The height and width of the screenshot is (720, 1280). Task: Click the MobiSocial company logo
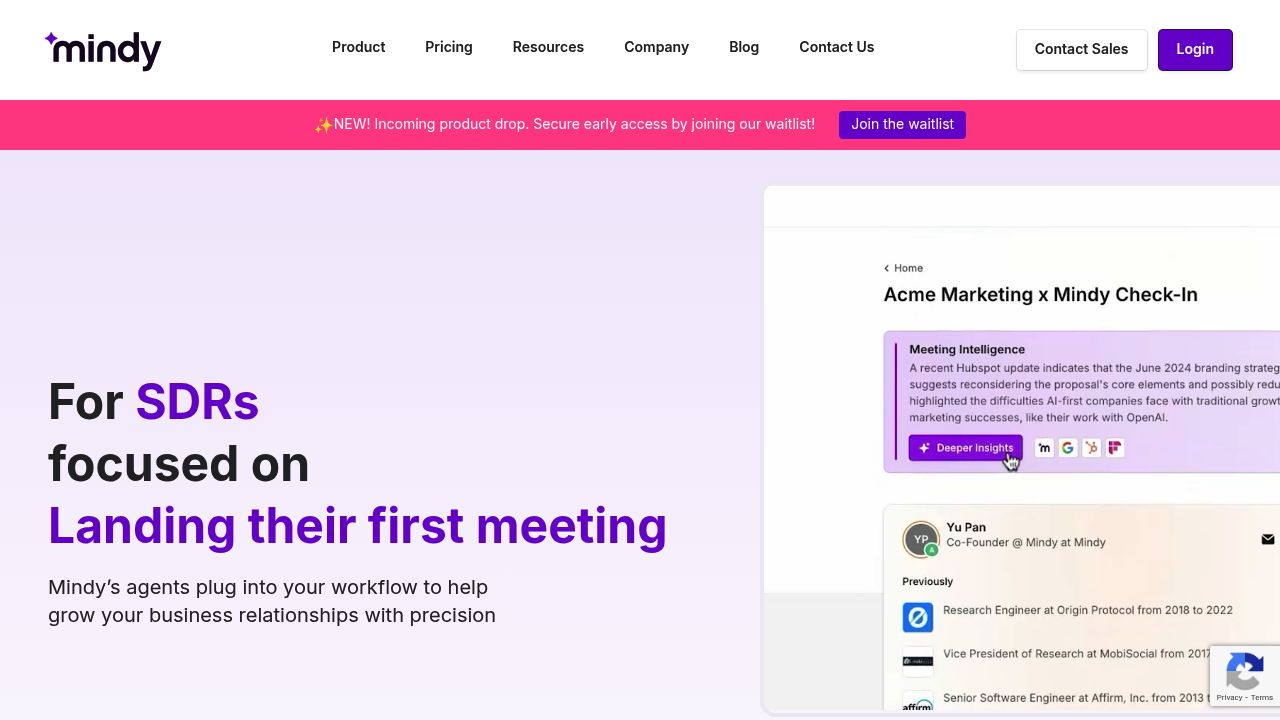[918, 661]
